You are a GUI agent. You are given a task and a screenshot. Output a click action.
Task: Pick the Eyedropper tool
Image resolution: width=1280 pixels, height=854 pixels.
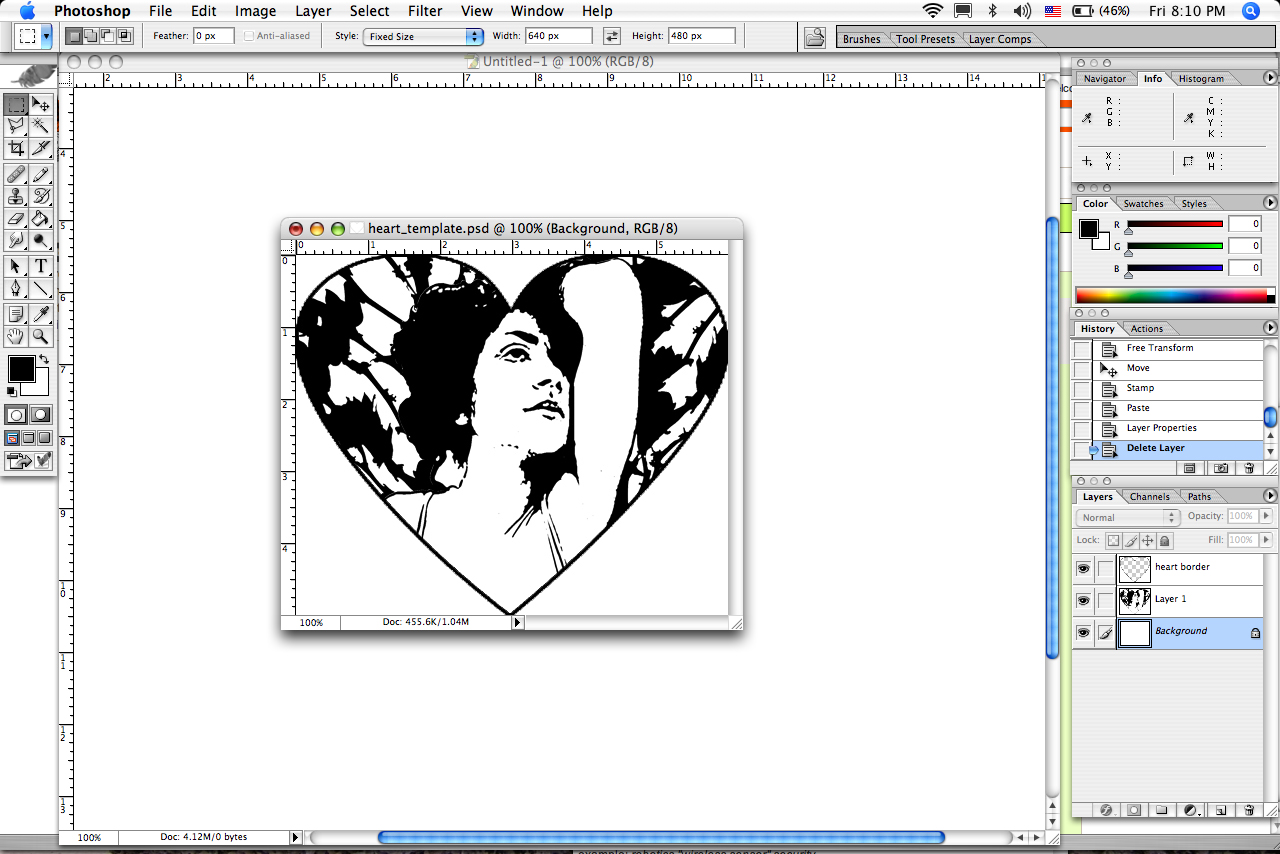(x=41, y=315)
